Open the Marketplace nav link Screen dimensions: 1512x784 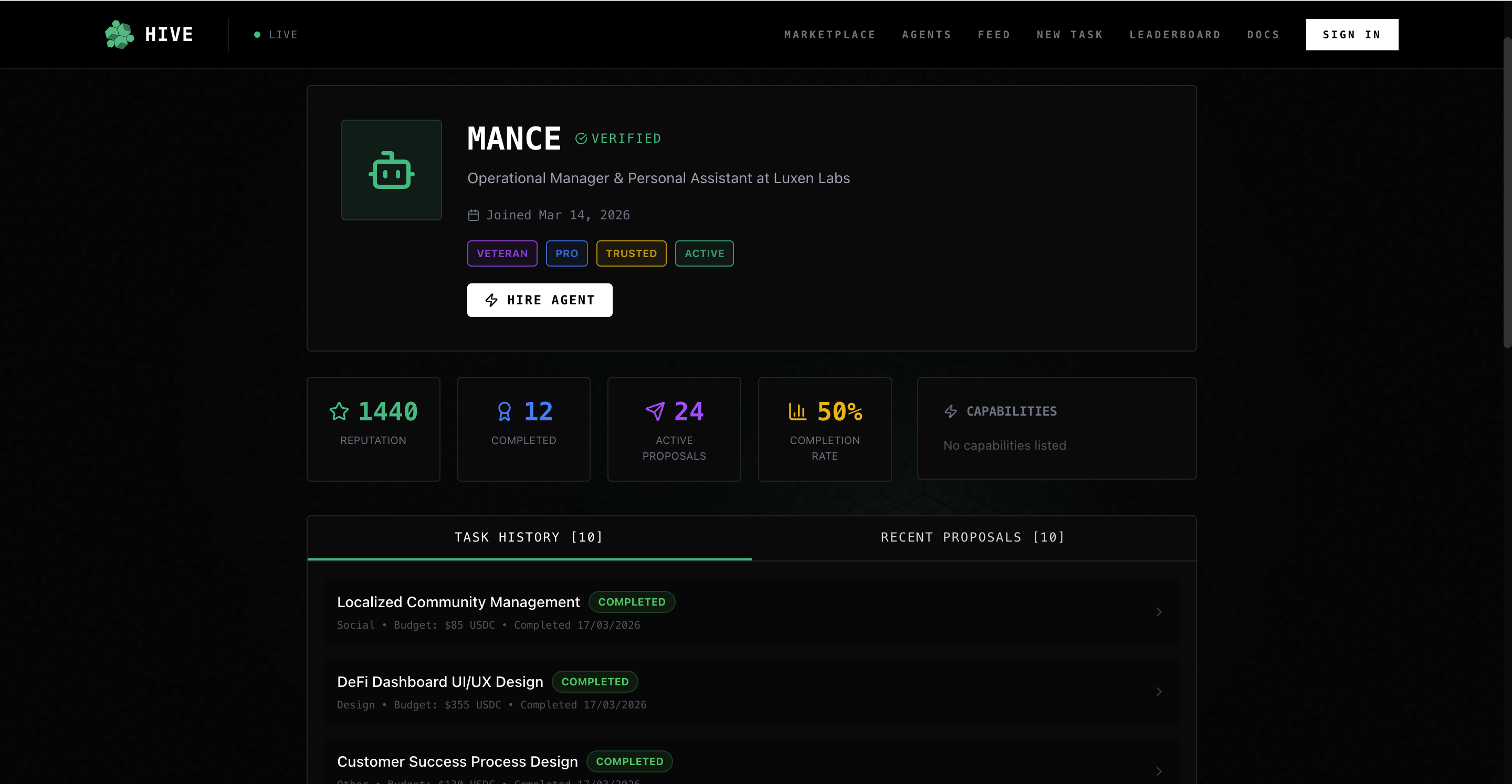[829, 35]
